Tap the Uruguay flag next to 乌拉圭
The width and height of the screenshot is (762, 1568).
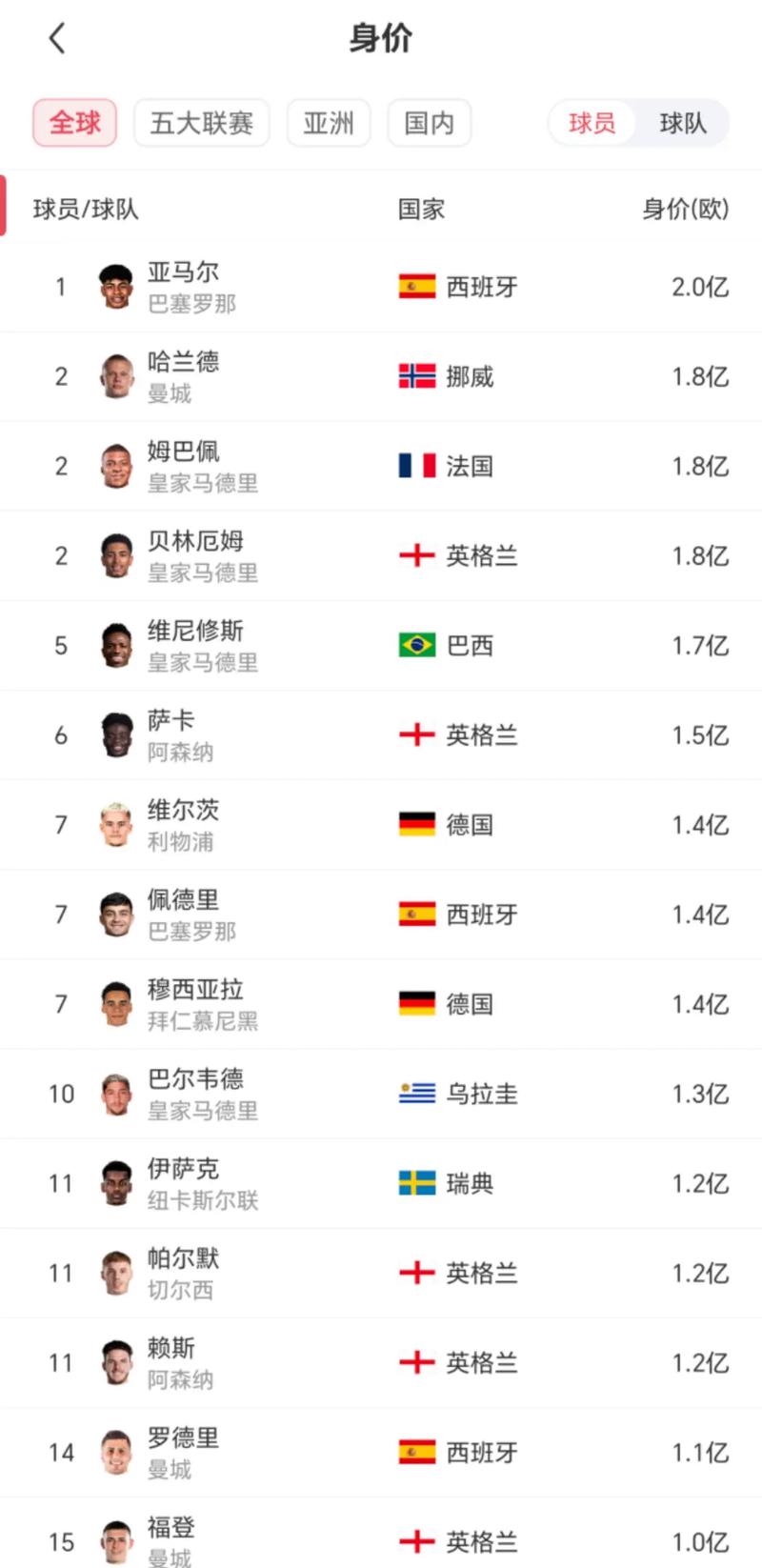click(417, 1094)
